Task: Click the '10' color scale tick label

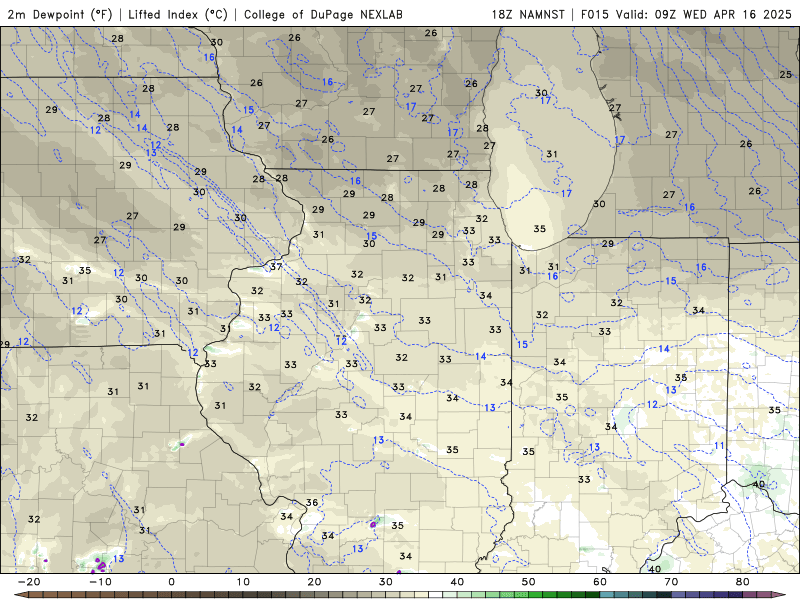Action: click(243, 582)
